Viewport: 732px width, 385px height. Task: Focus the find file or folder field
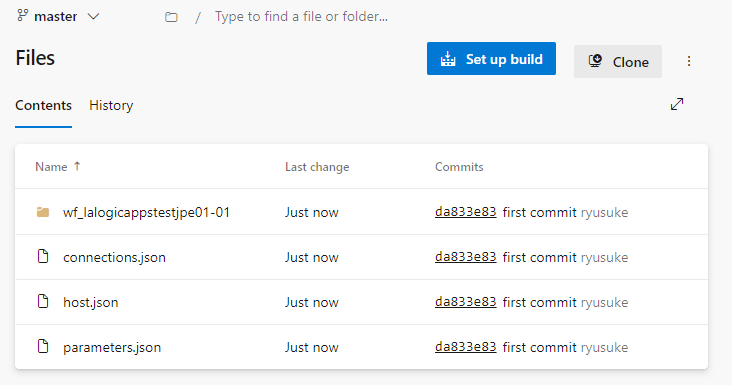301,17
